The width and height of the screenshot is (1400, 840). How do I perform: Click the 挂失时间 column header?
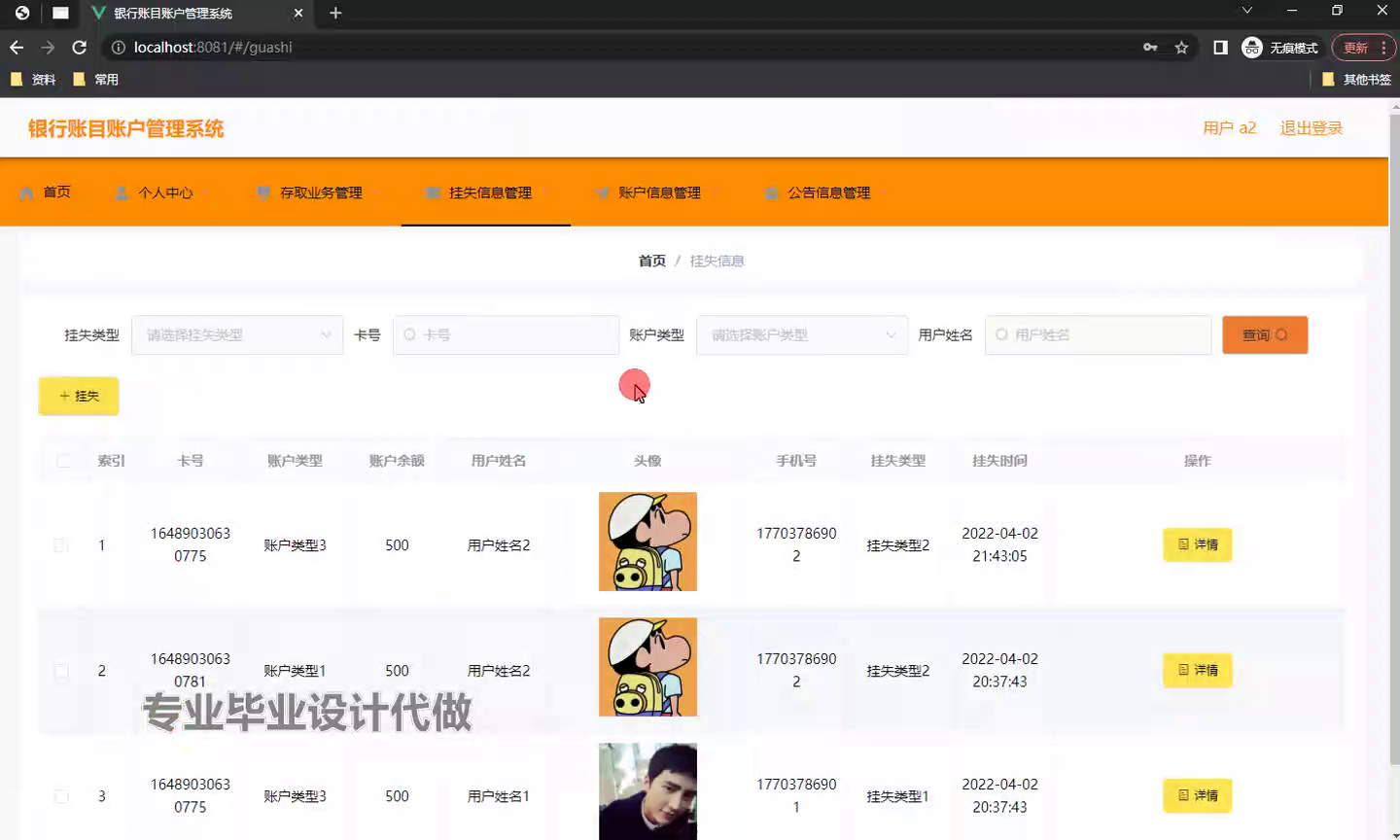999,461
